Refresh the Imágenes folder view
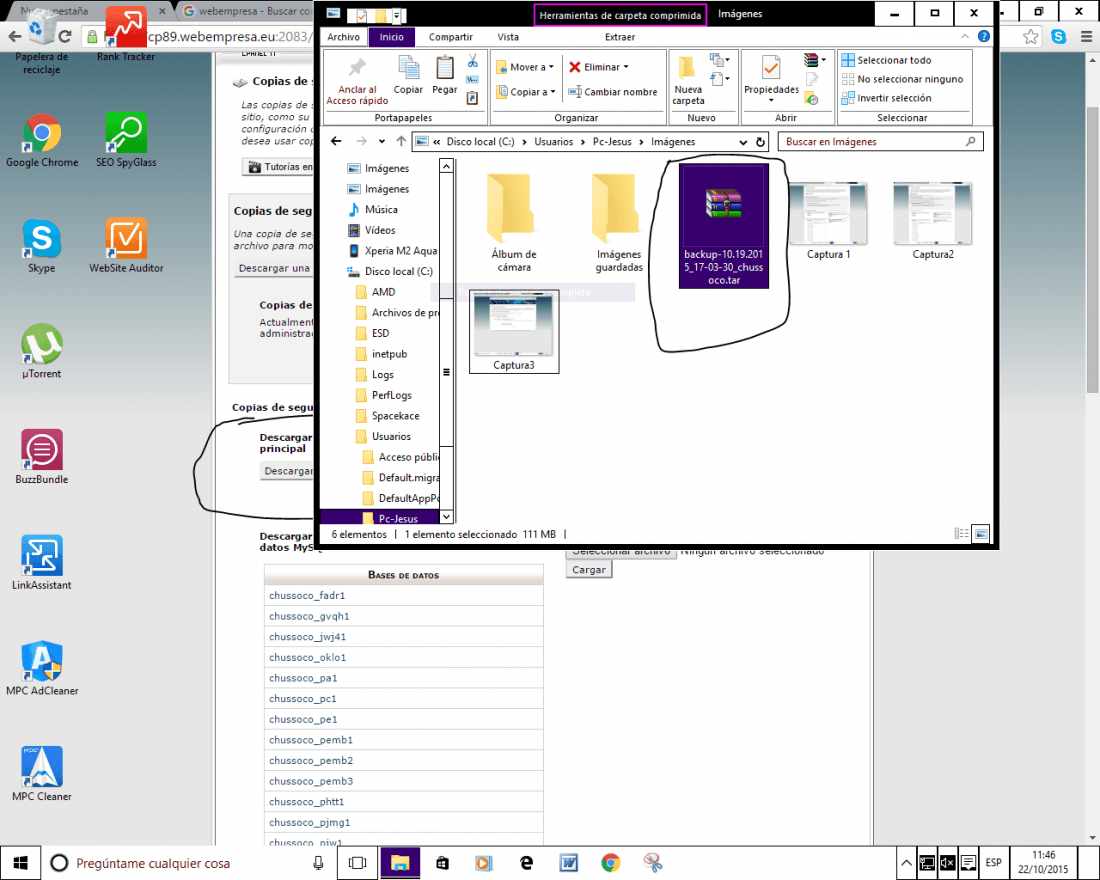The image size is (1100, 880). [760, 142]
